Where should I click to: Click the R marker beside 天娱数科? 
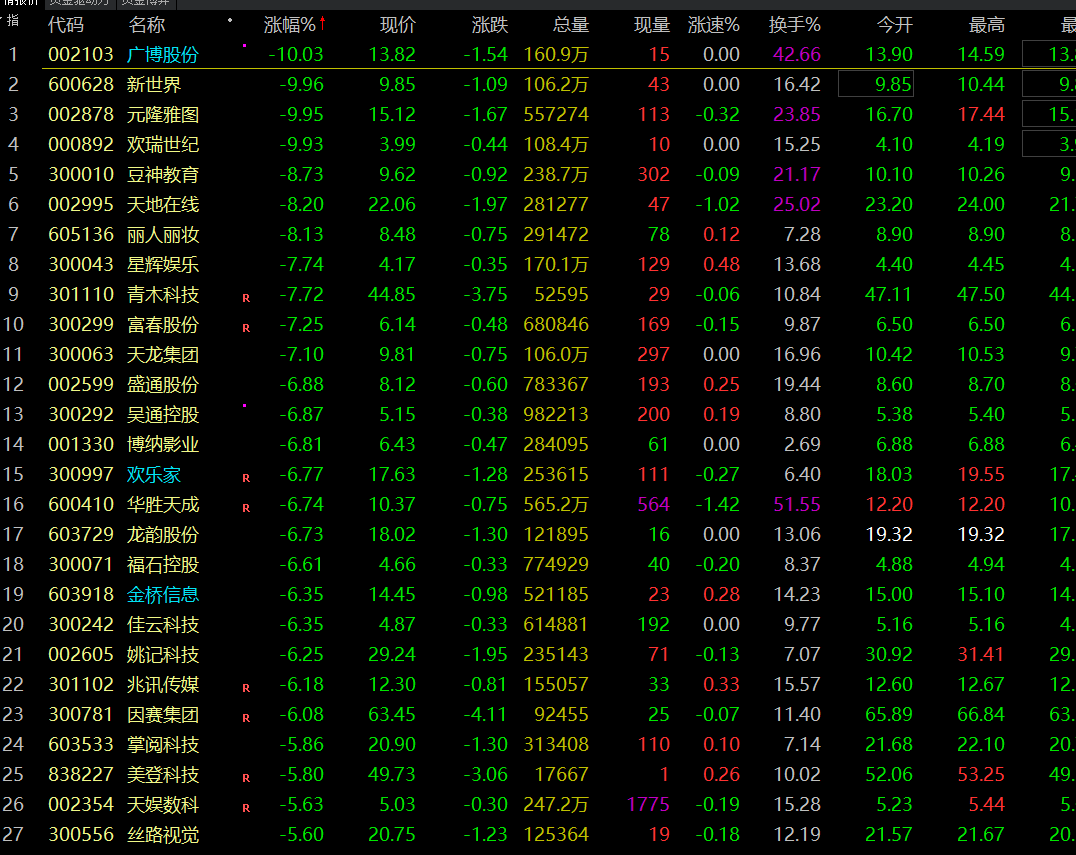(x=246, y=807)
